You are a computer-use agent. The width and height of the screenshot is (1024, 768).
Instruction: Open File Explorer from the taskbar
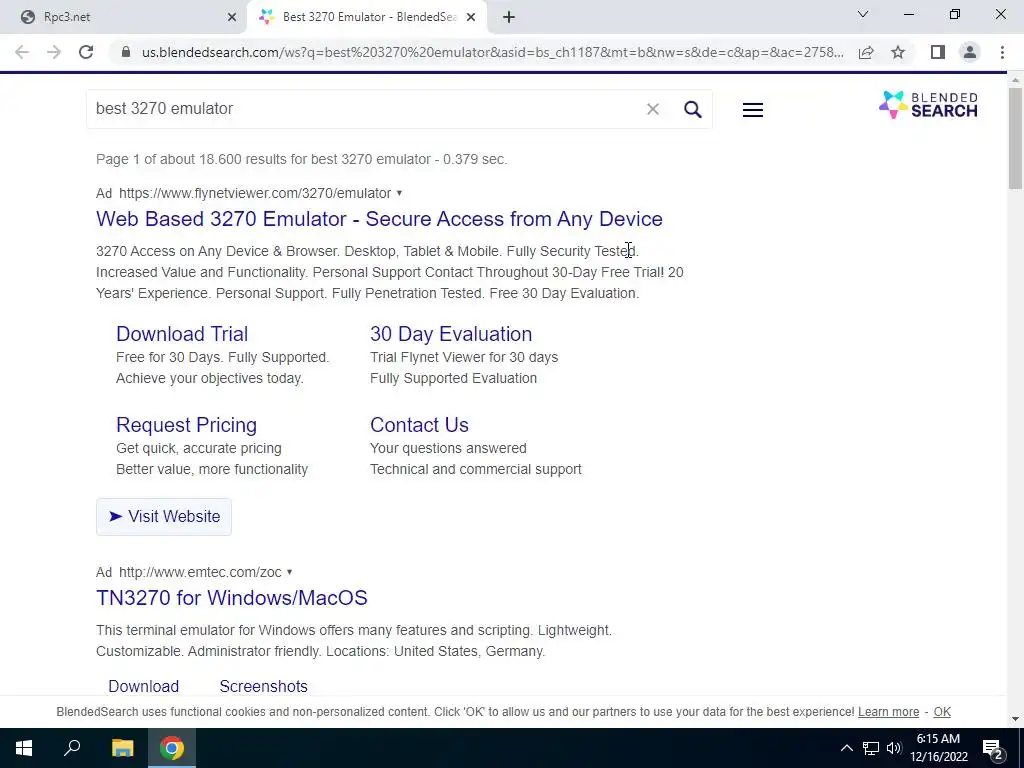pos(122,748)
